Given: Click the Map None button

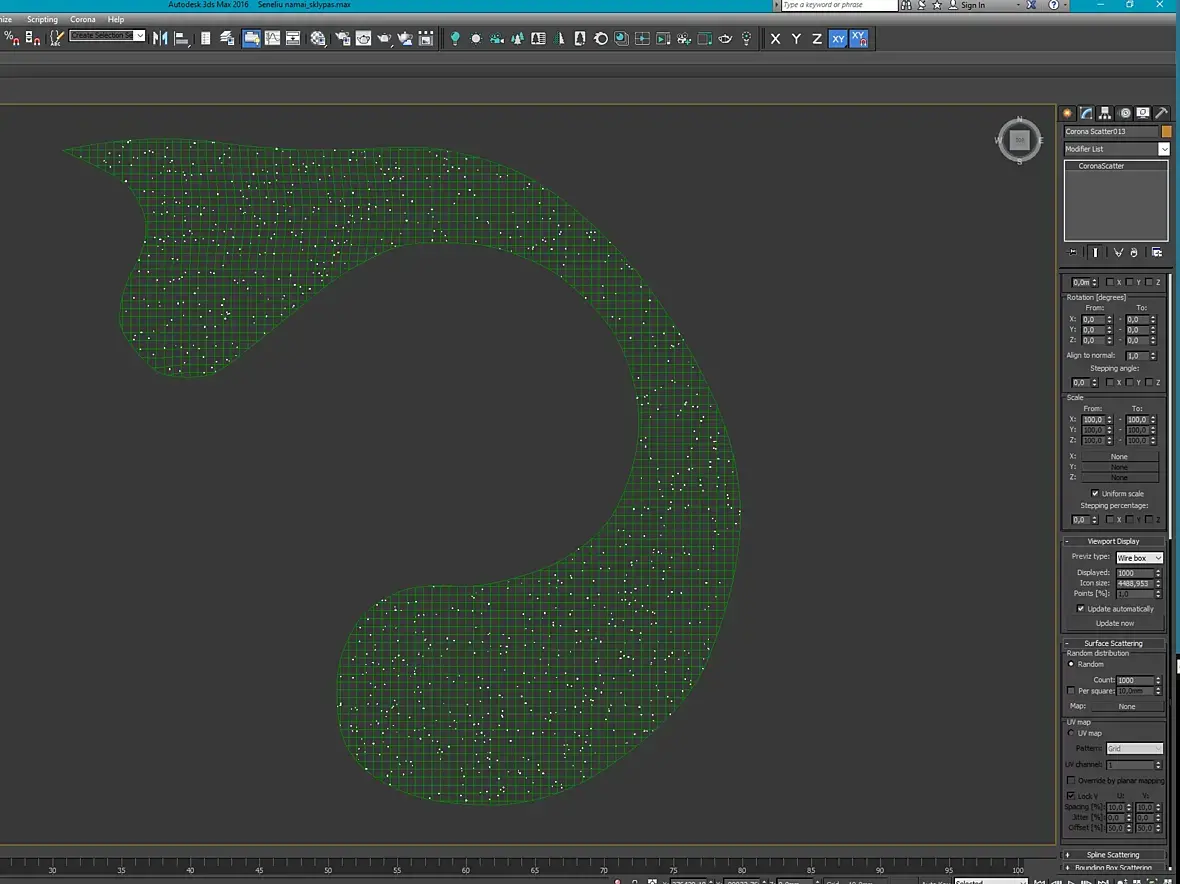Looking at the screenshot, I should pyautogui.click(x=1127, y=706).
